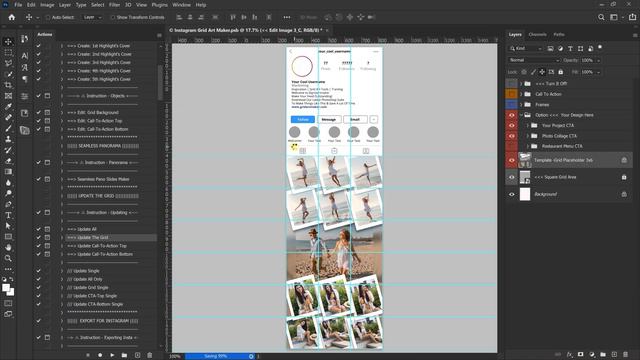Hide the Template Grid Placeholder layer
The width and height of the screenshot is (640, 360).
(511, 160)
